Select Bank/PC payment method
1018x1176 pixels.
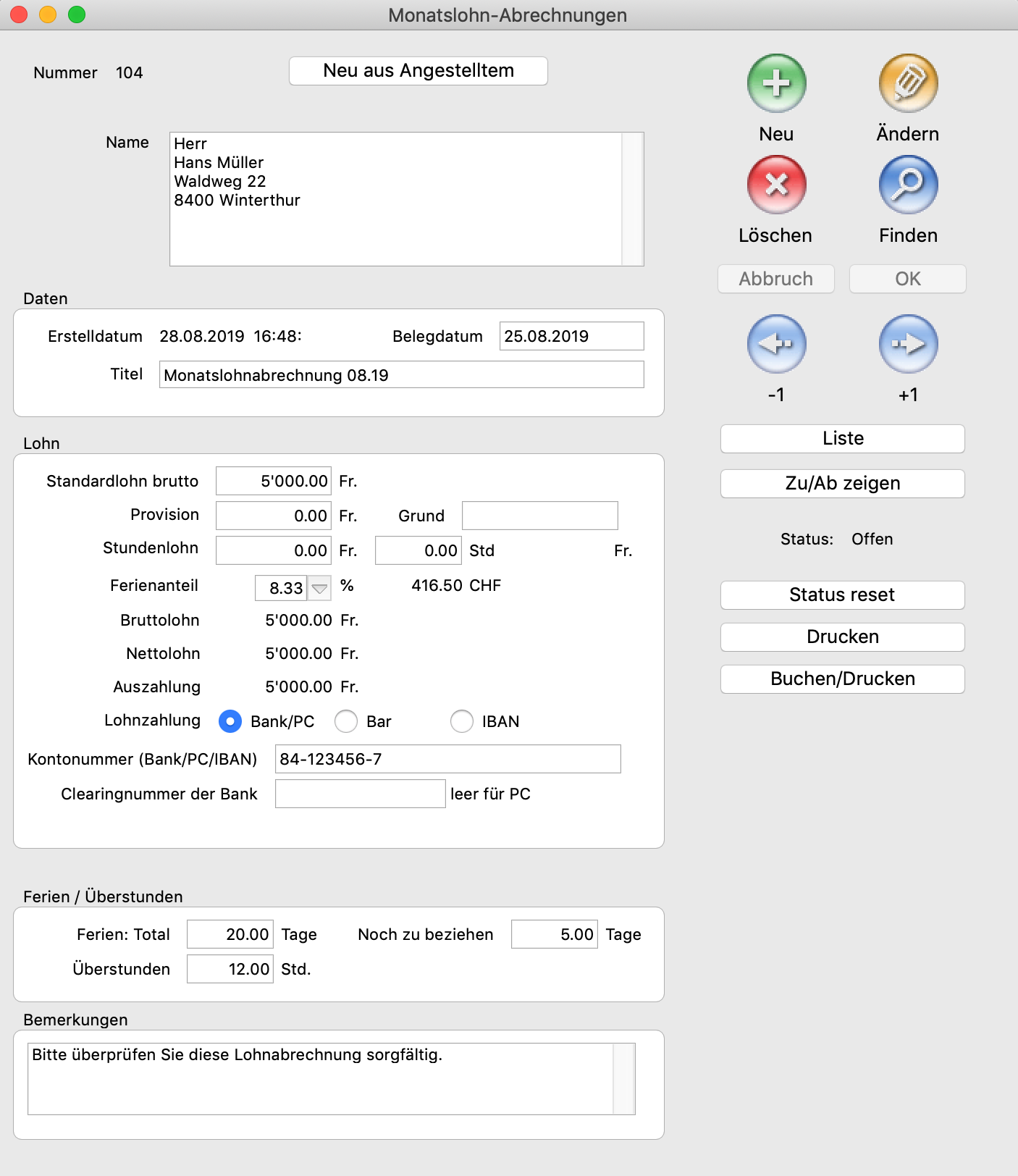[230, 721]
